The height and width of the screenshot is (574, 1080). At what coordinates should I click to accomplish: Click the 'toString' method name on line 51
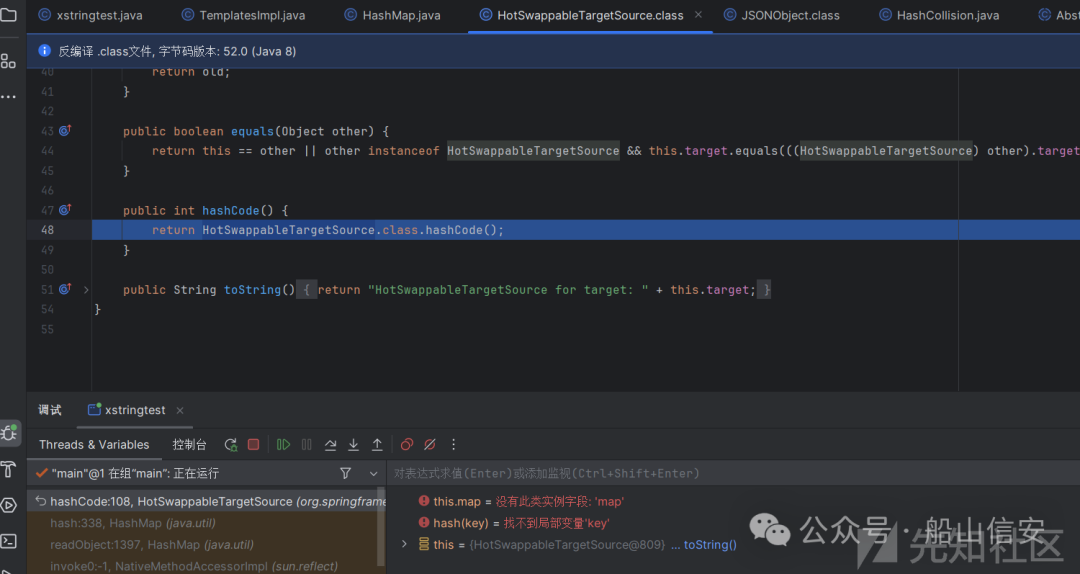pos(252,289)
